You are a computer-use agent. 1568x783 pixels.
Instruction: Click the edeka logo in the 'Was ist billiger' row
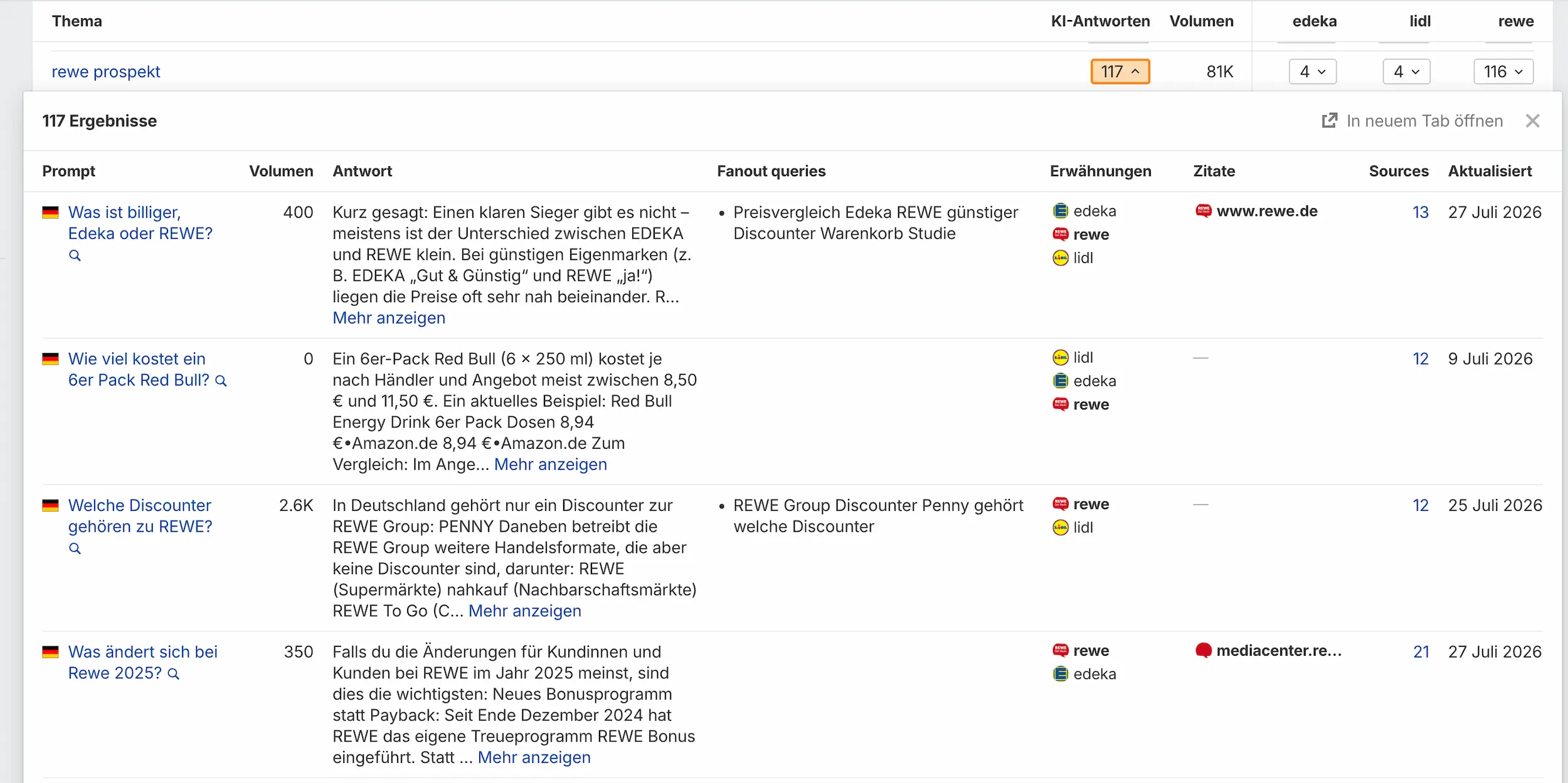pos(1060,211)
